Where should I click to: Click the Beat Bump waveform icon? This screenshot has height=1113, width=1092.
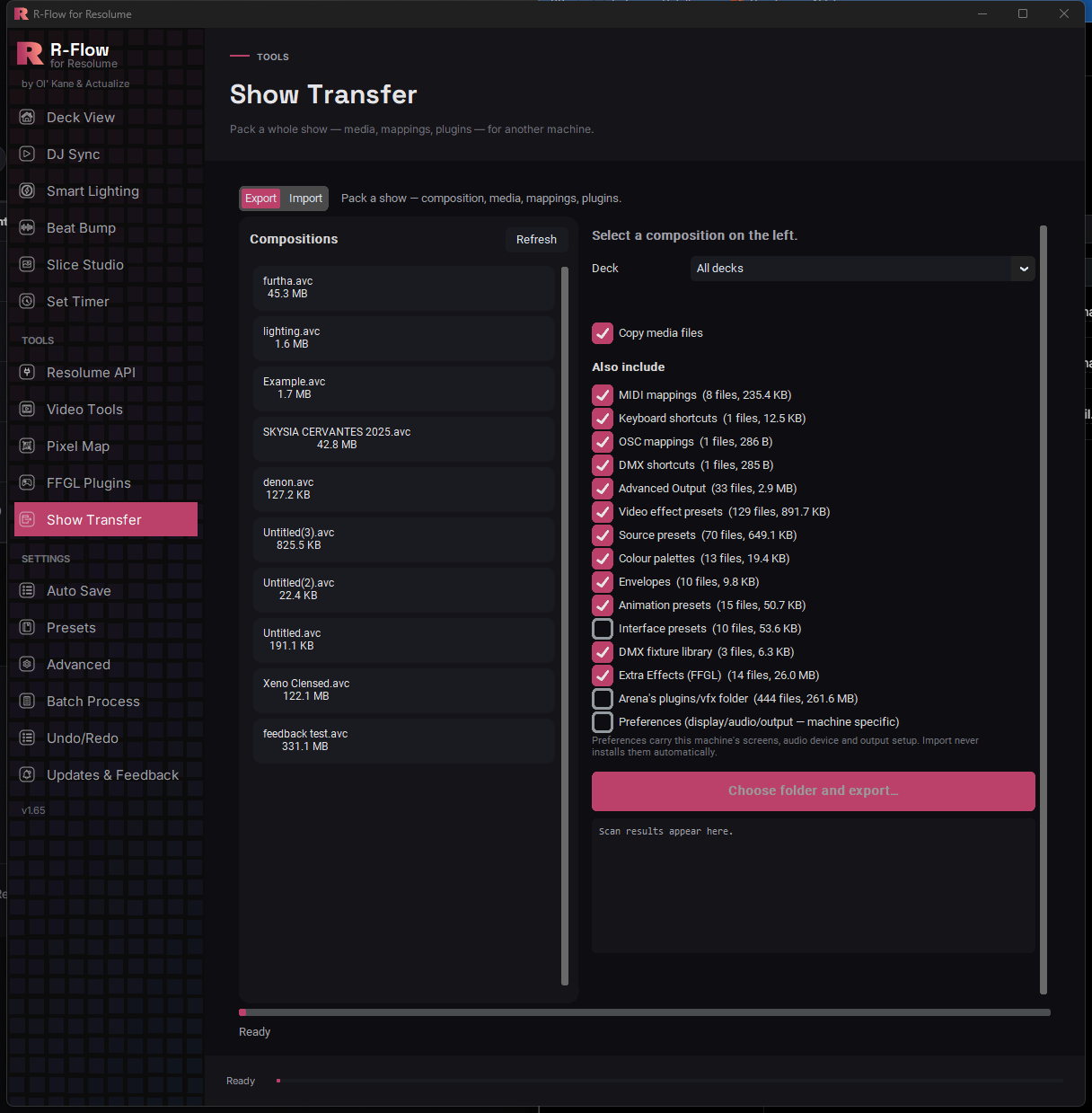click(x=27, y=227)
